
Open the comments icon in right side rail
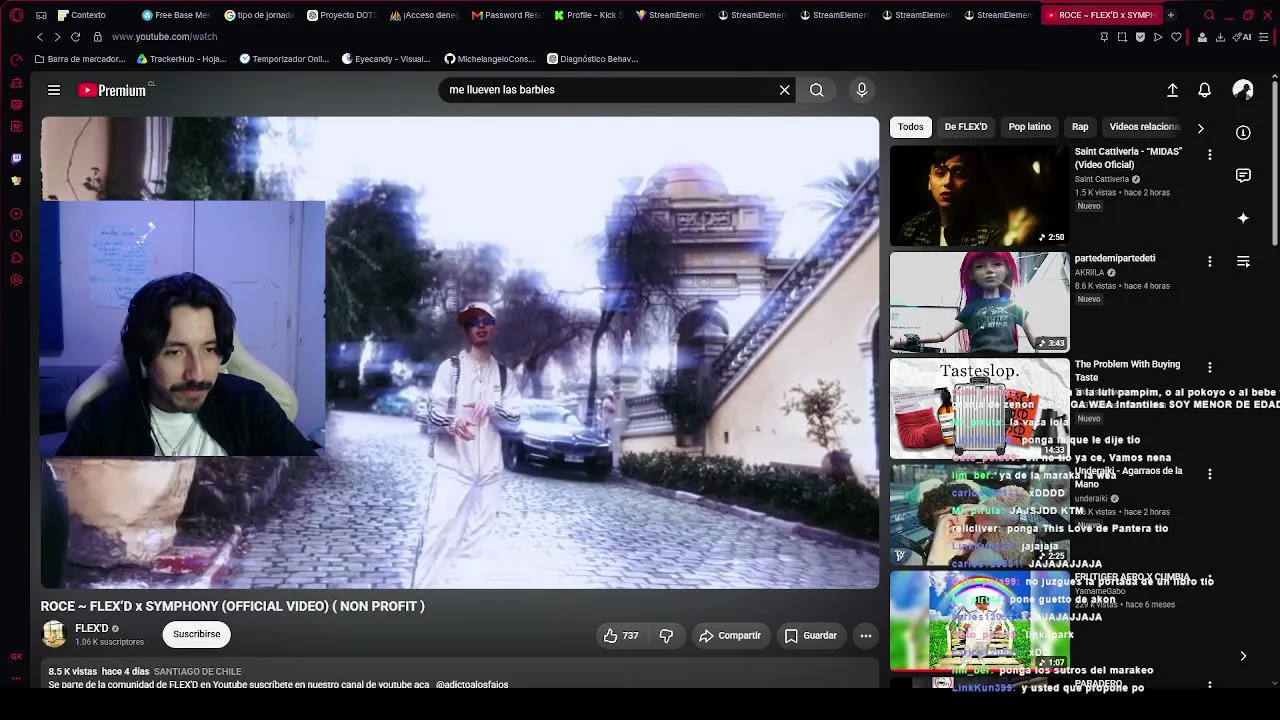(x=1243, y=176)
